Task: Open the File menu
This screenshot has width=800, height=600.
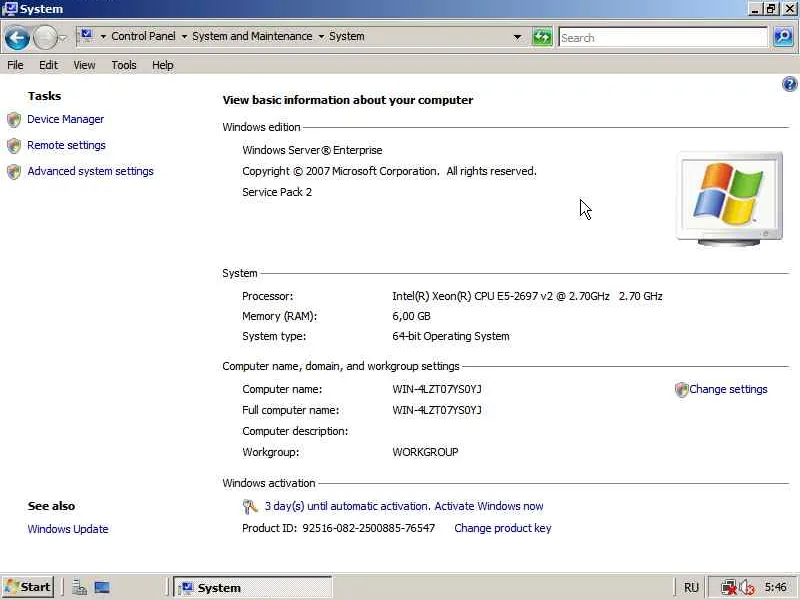Action: (x=15, y=65)
